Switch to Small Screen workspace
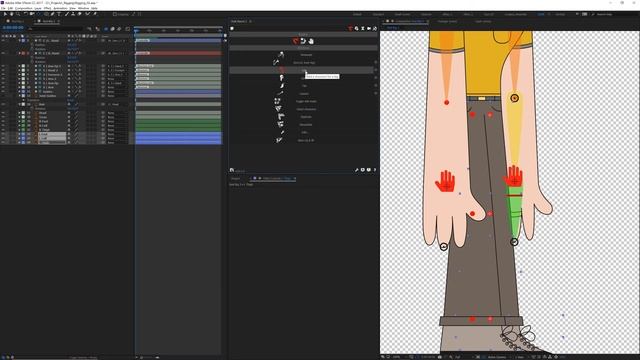The image size is (640, 360). coord(402,14)
